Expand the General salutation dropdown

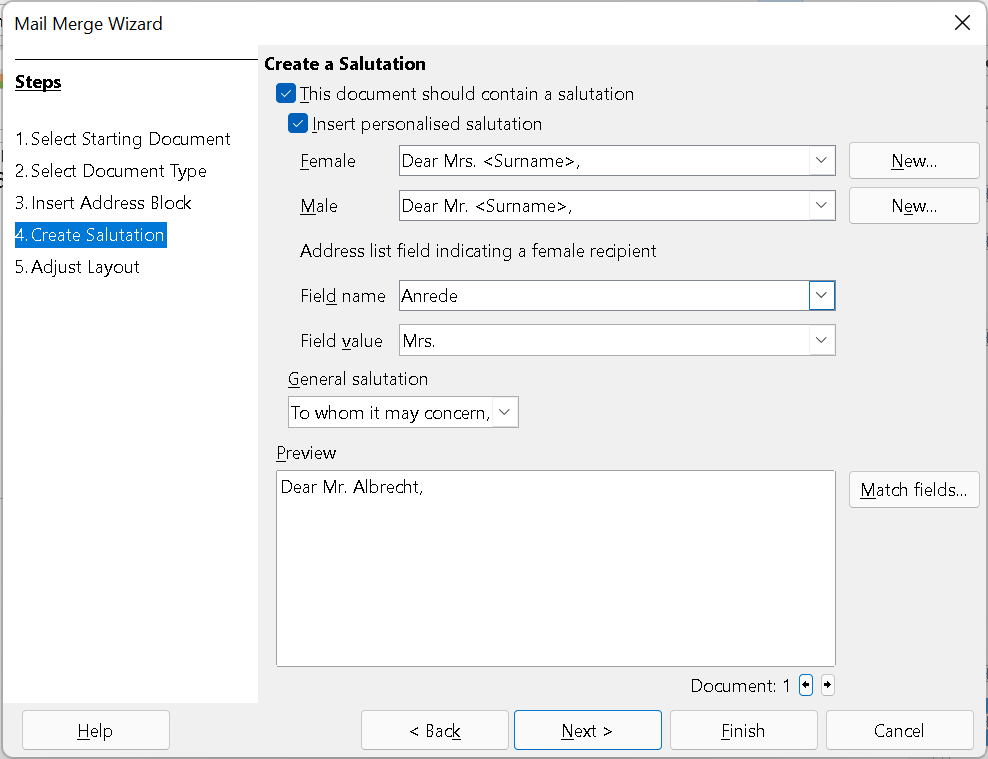click(x=505, y=411)
